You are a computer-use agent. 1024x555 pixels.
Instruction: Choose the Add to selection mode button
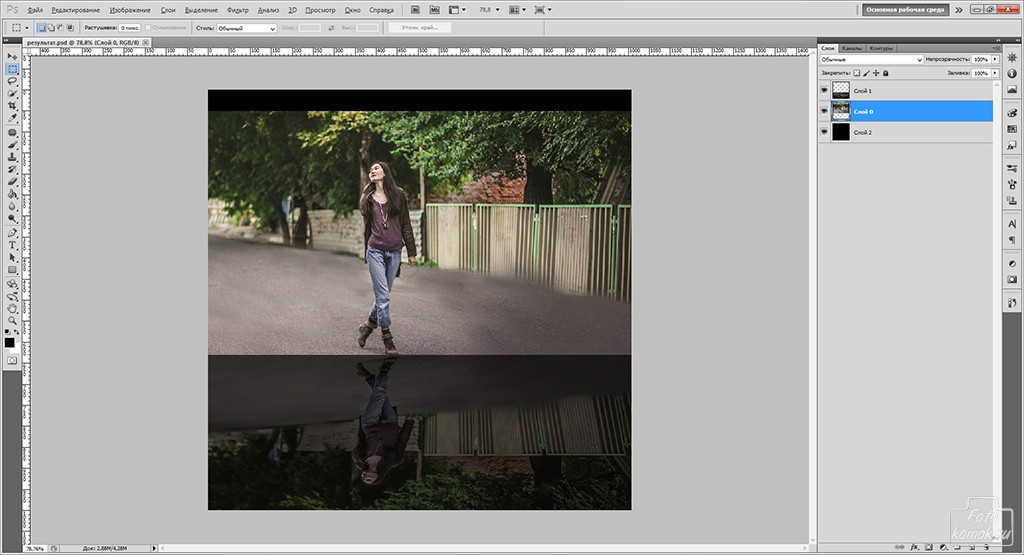pyautogui.click(x=51, y=27)
